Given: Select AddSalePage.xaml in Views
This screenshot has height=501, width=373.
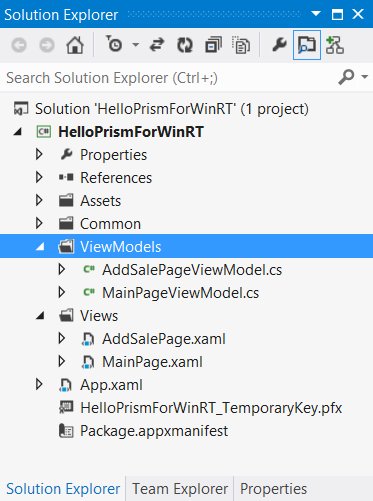Looking at the screenshot, I should [164, 339].
